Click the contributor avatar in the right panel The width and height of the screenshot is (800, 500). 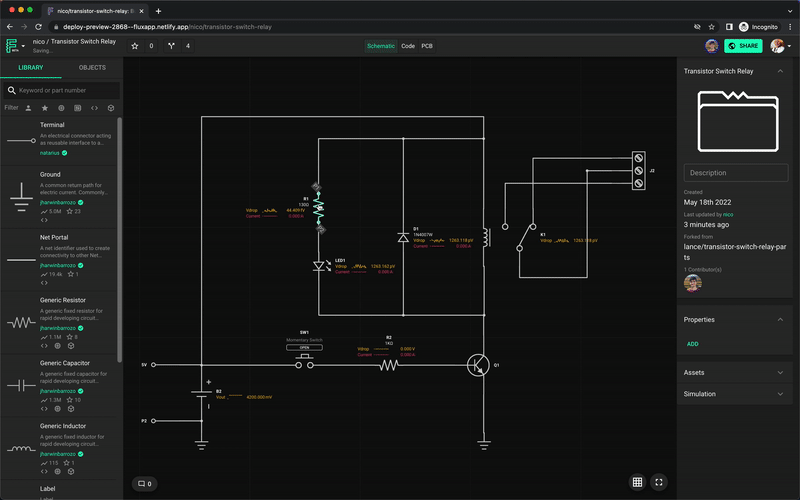coord(692,283)
